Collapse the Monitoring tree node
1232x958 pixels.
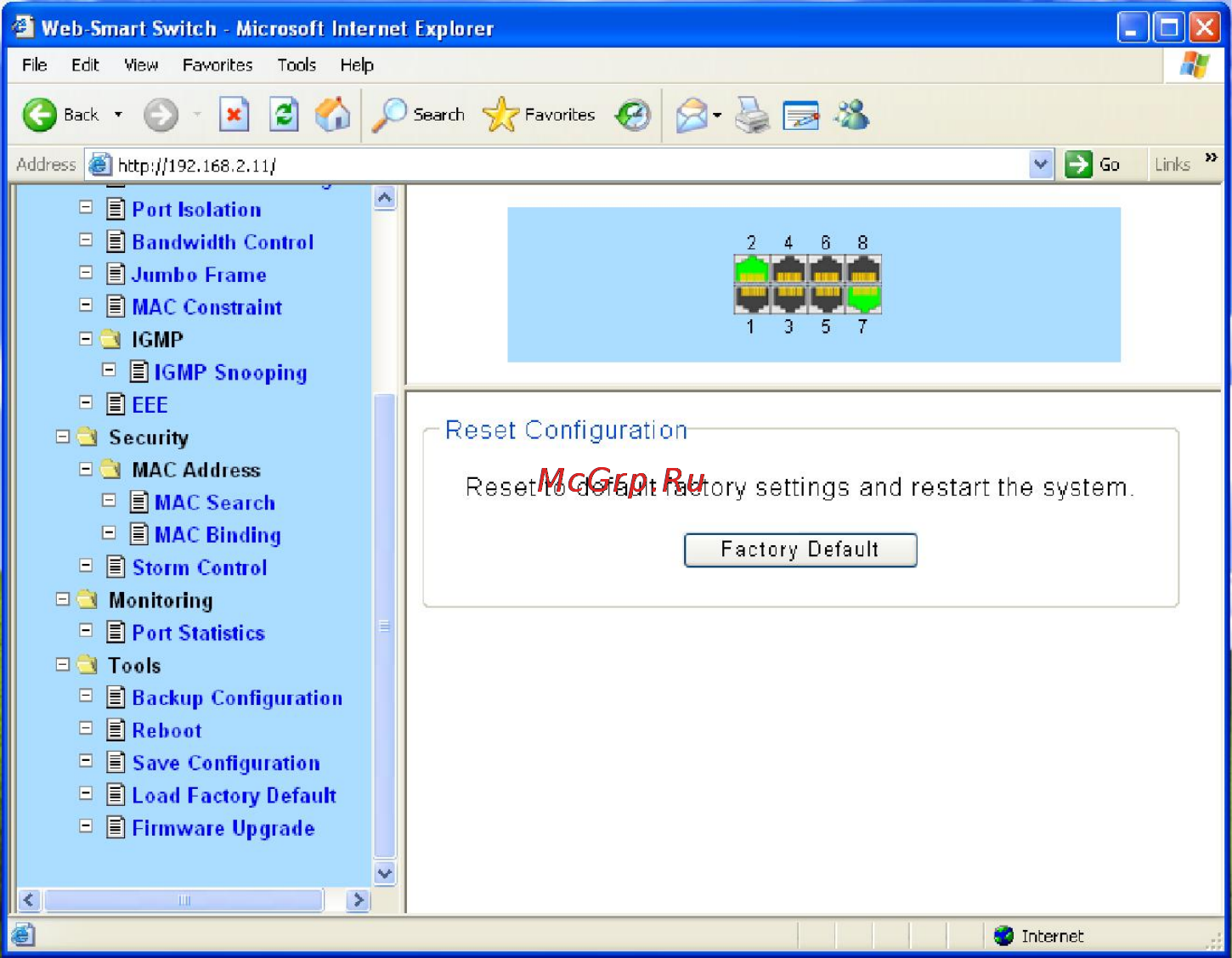[x=63, y=600]
